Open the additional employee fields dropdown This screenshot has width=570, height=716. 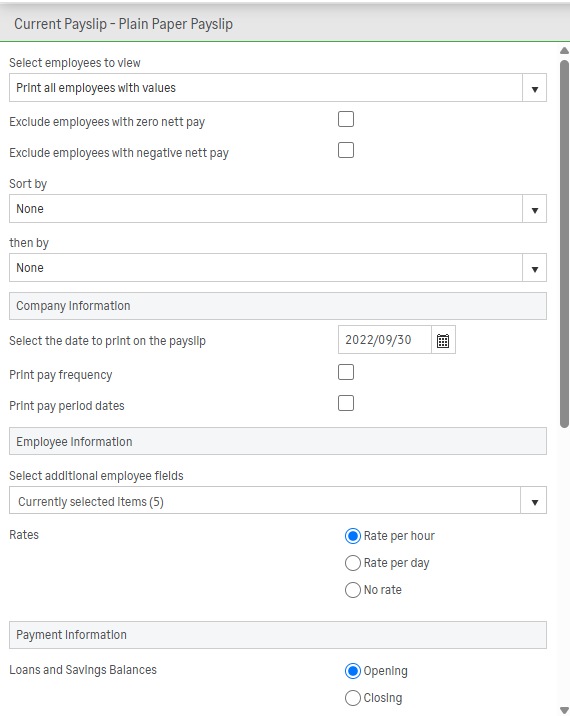coord(278,500)
